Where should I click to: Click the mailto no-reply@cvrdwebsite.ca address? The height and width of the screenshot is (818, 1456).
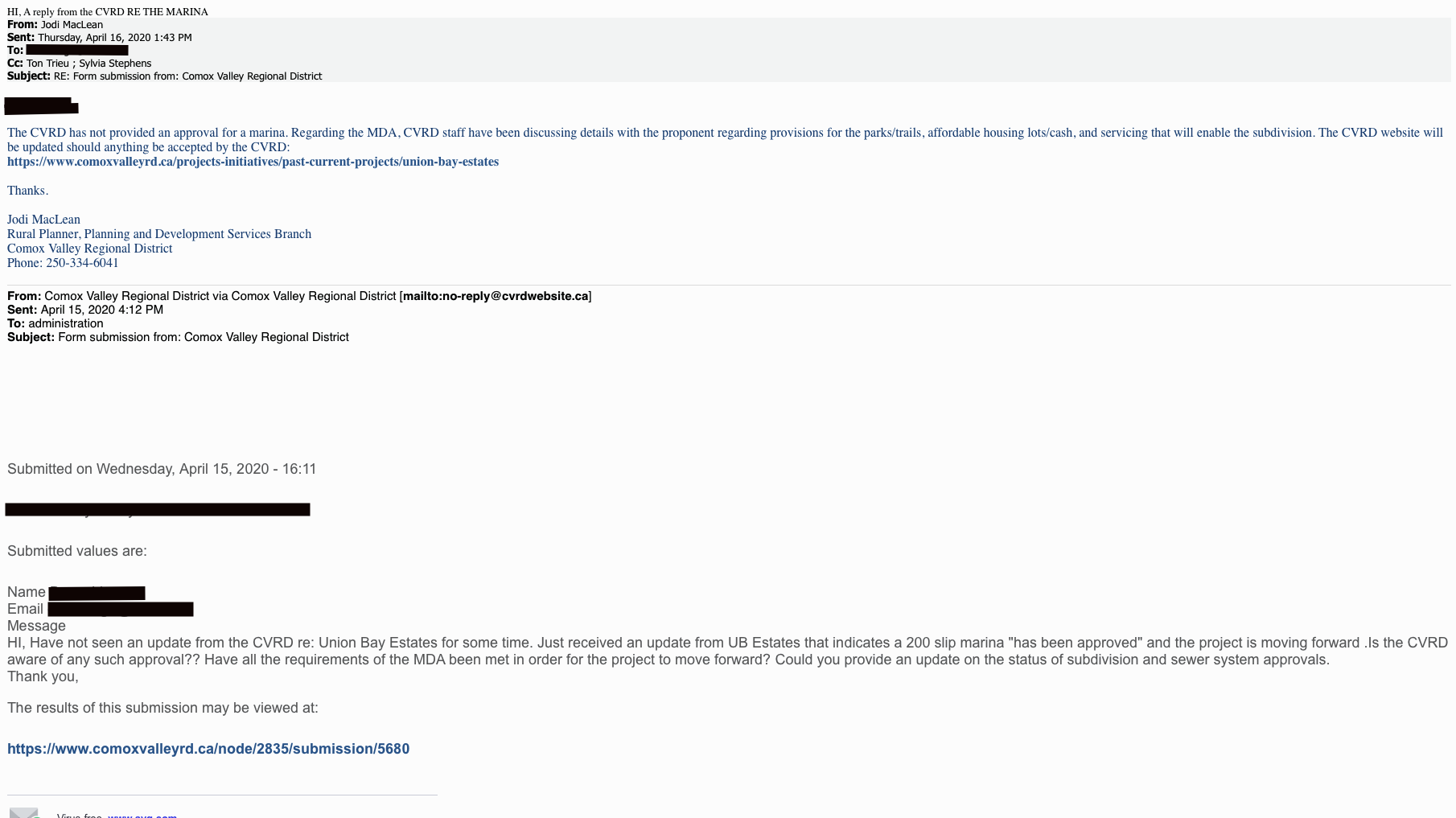[x=495, y=296]
